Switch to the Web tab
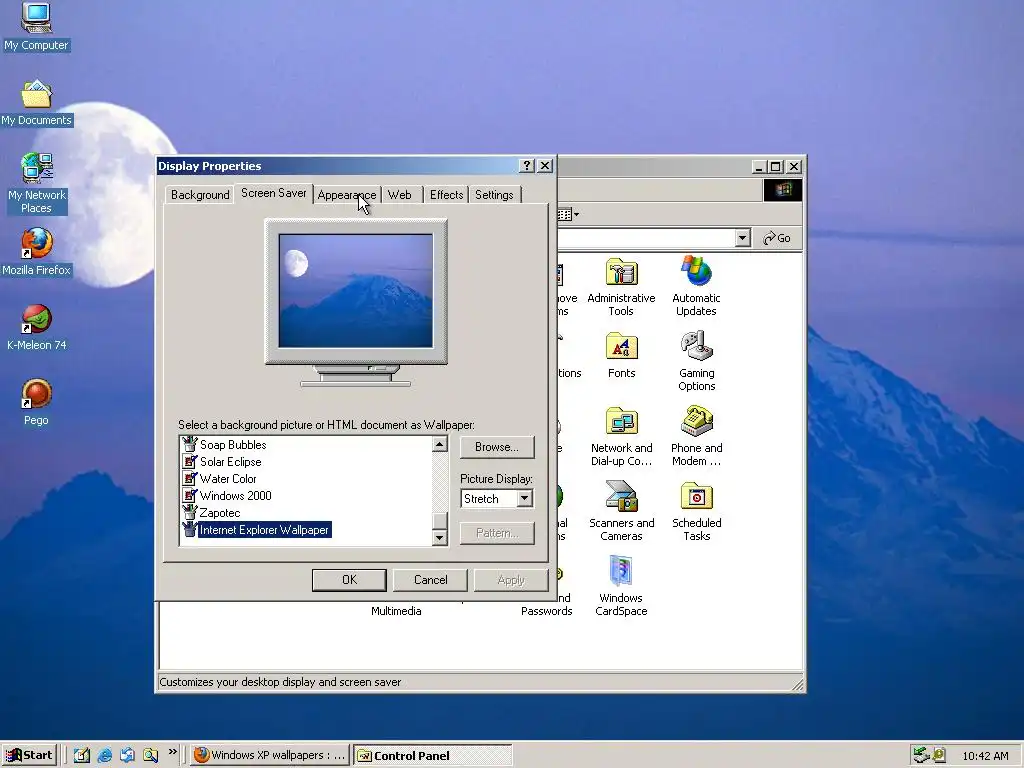This screenshot has width=1024, height=768. pos(400,195)
